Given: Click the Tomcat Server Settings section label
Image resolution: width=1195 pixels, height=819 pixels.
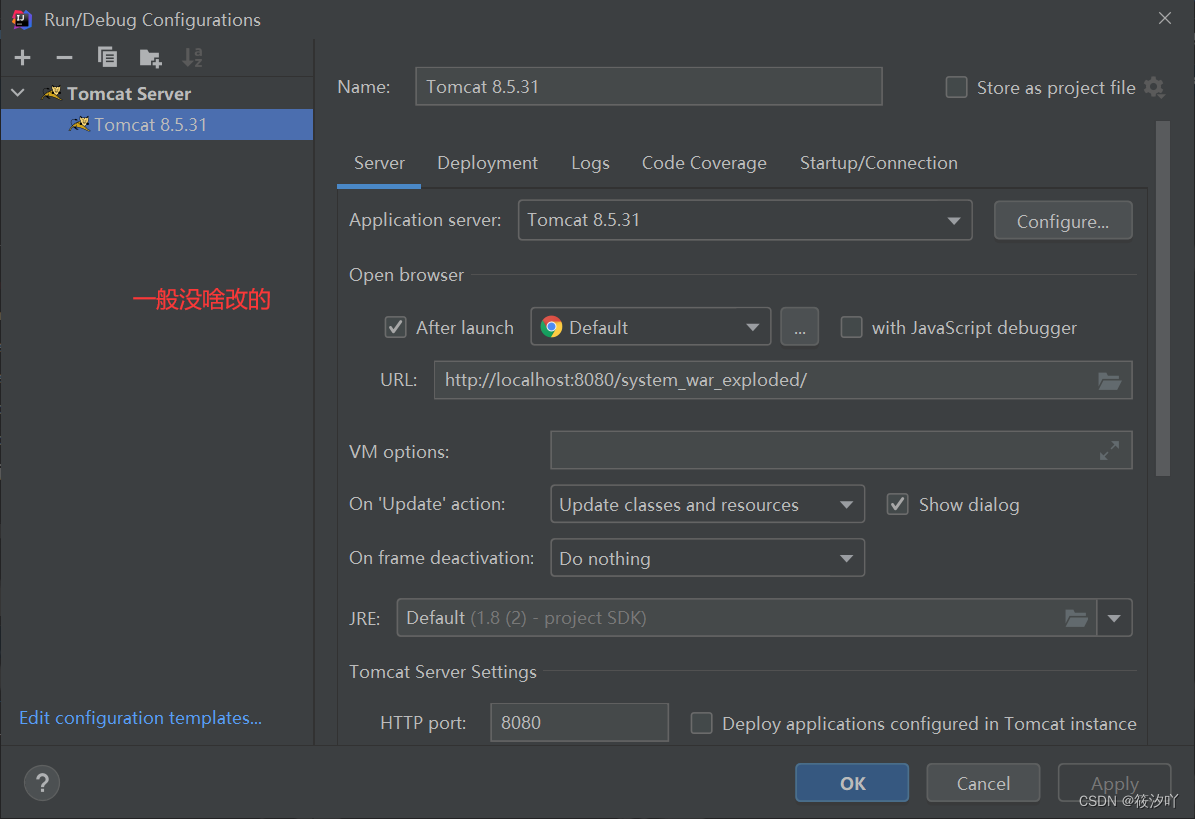Looking at the screenshot, I should 443,672.
